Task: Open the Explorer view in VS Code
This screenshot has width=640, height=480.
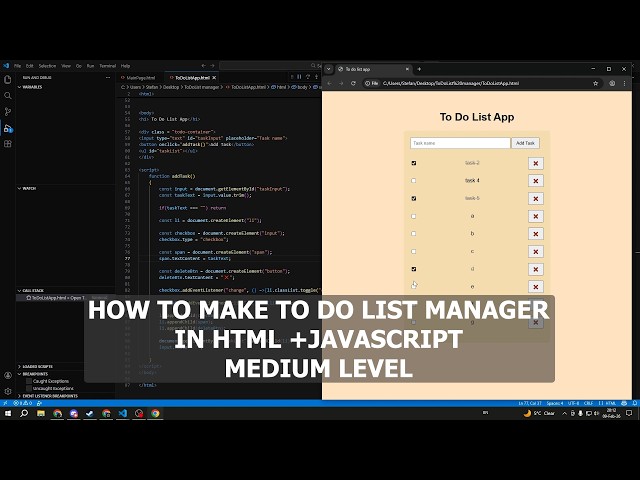Action: 8,80
